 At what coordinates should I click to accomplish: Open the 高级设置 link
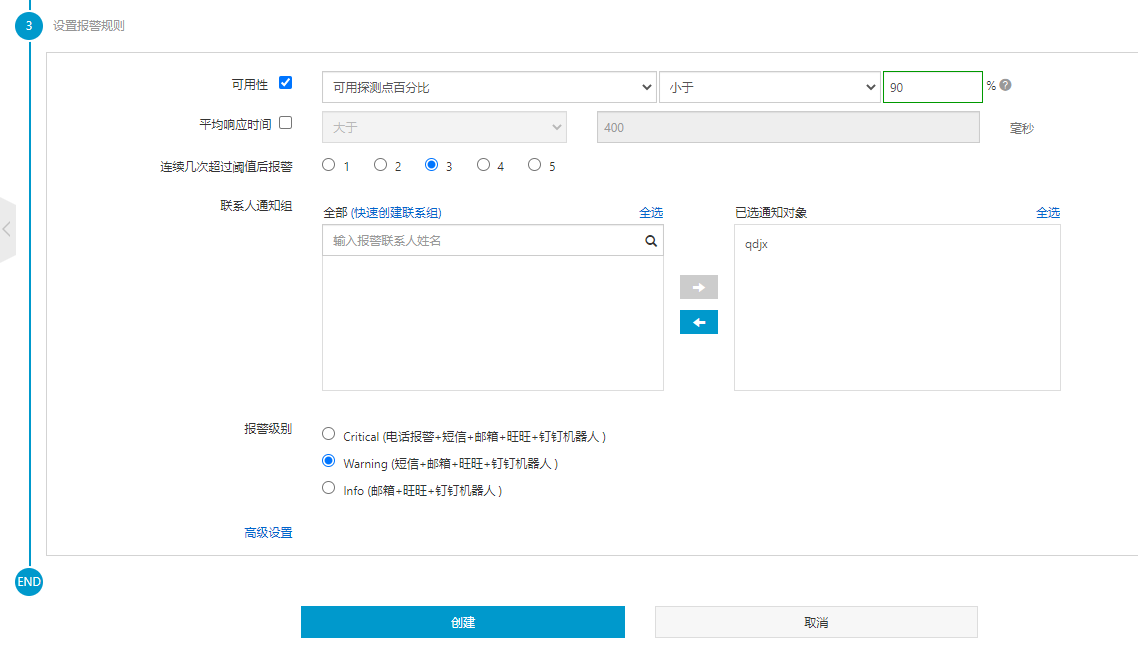point(269,532)
